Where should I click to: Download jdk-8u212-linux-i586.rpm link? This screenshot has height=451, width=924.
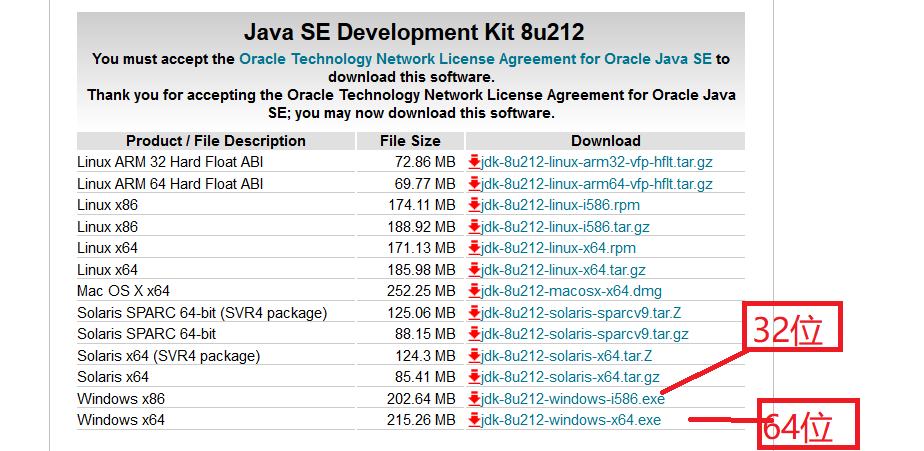pyautogui.click(x=560, y=205)
